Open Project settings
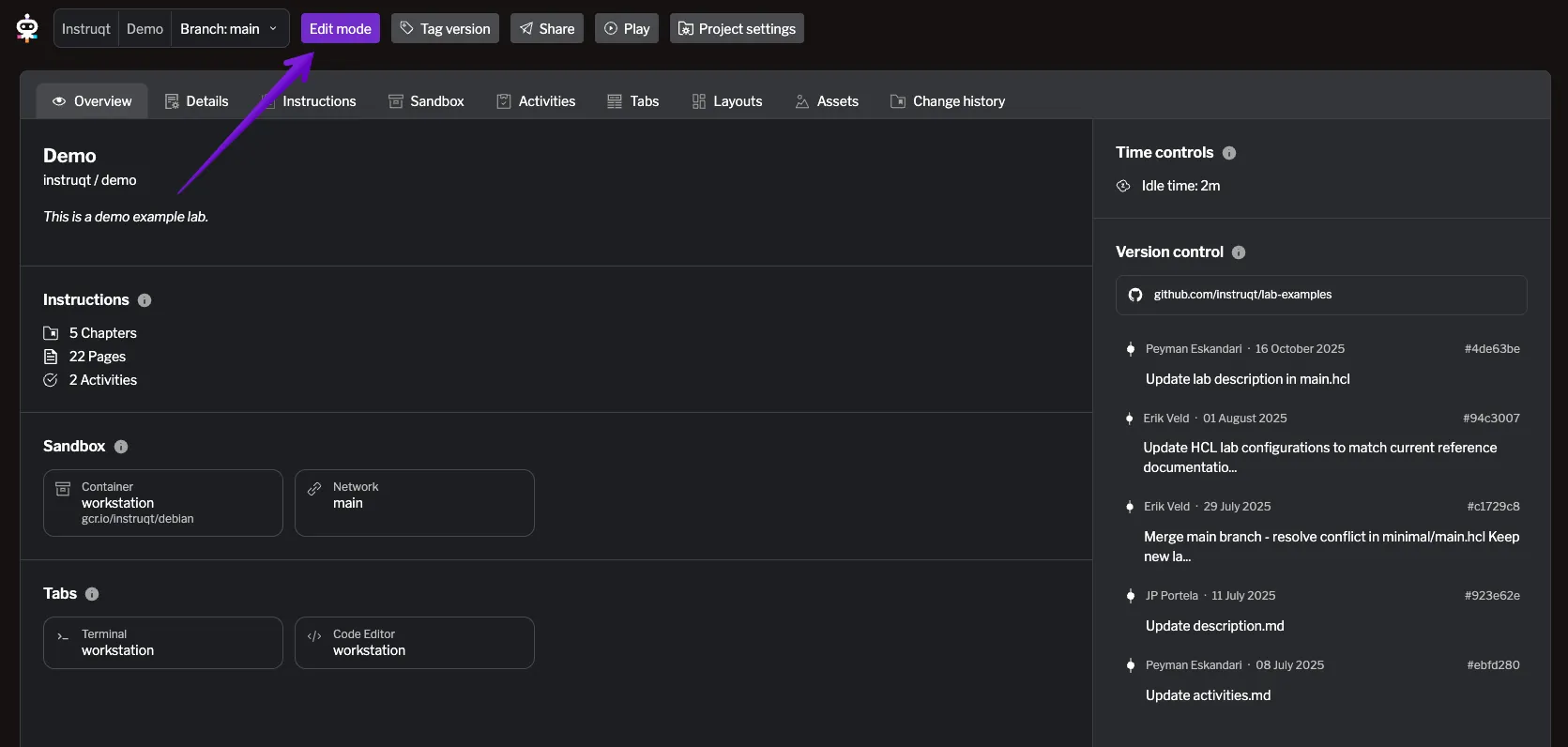Screen dimensions: 1568x747 click(x=737, y=28)
